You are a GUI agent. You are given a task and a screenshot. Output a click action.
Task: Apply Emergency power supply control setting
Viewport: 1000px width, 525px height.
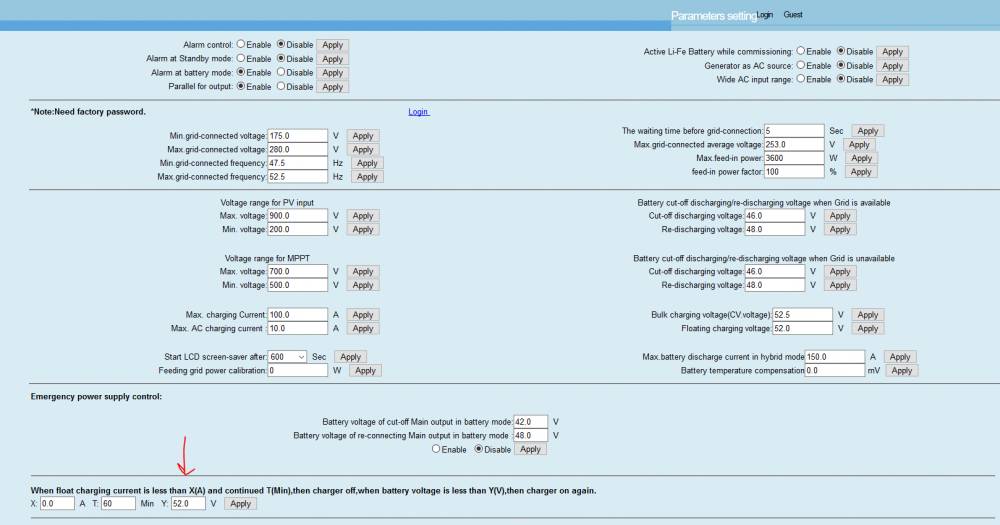pos(530,449)
